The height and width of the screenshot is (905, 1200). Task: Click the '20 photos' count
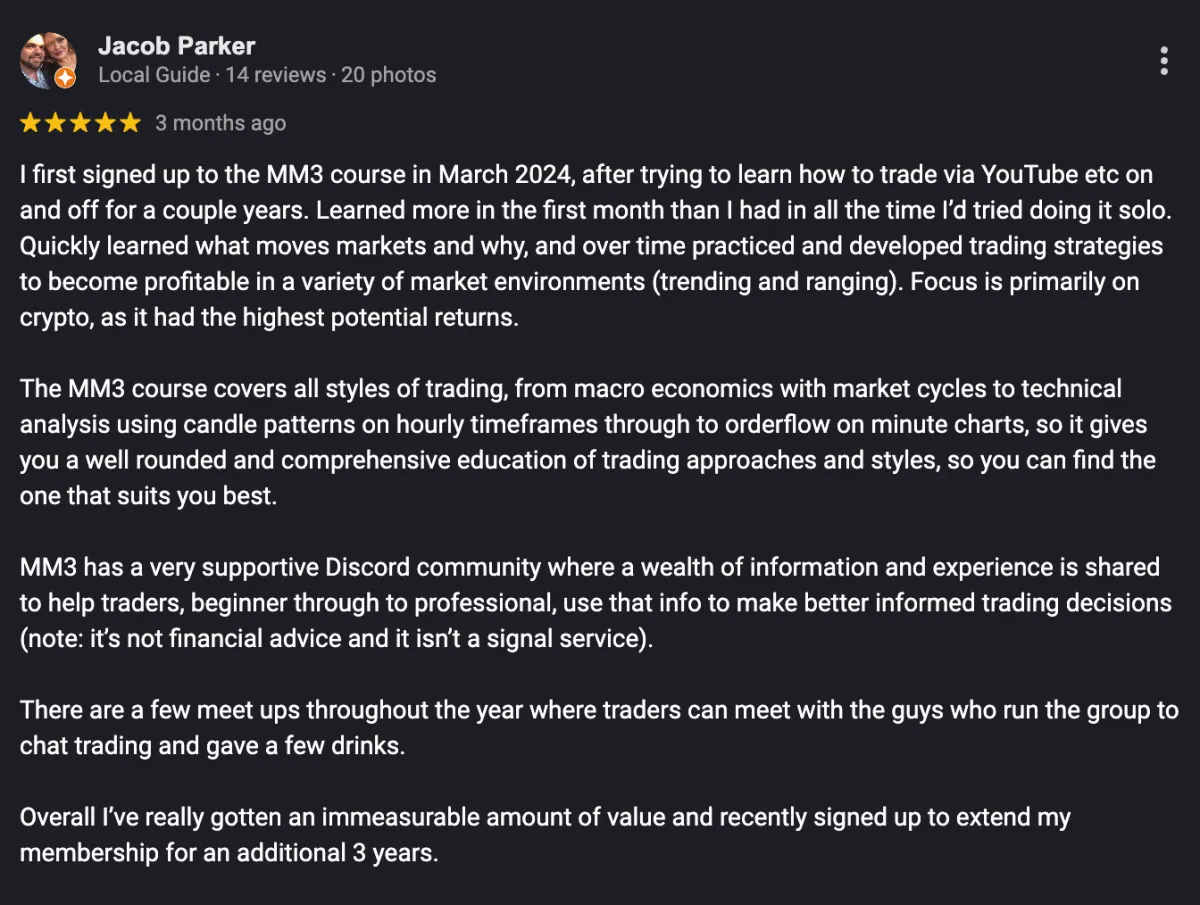tap(389, 75)
